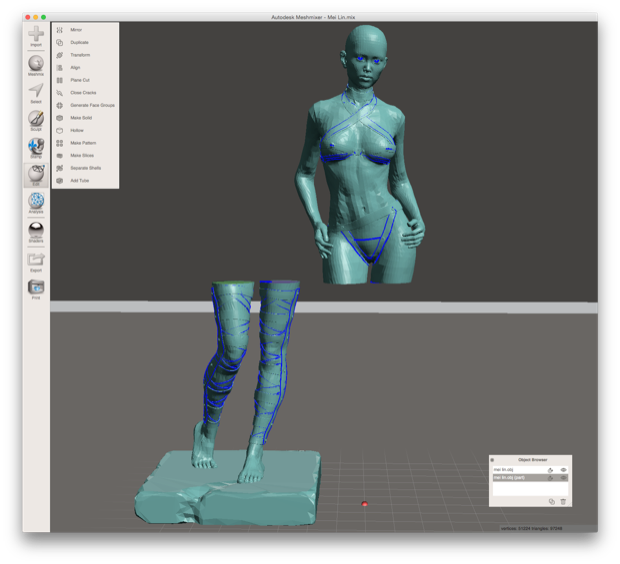Toggle visibility of mei lin.obj (part)
This screenshot has height=564, width=620.
[563, 478]
